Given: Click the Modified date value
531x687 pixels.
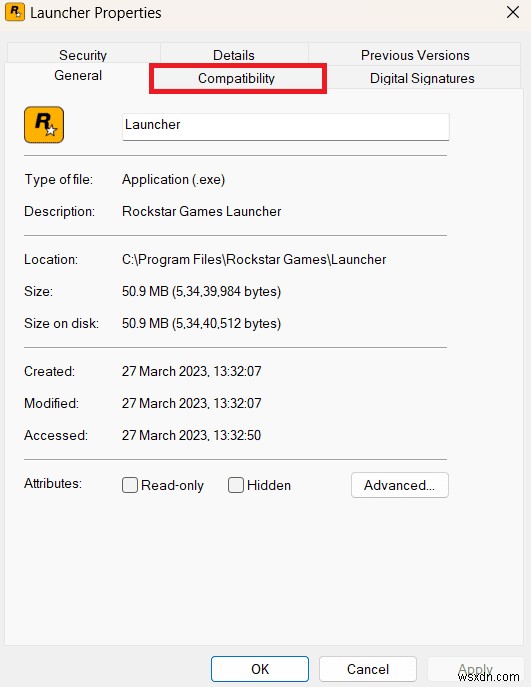Looking at the screenshot, I should (191, 403).
